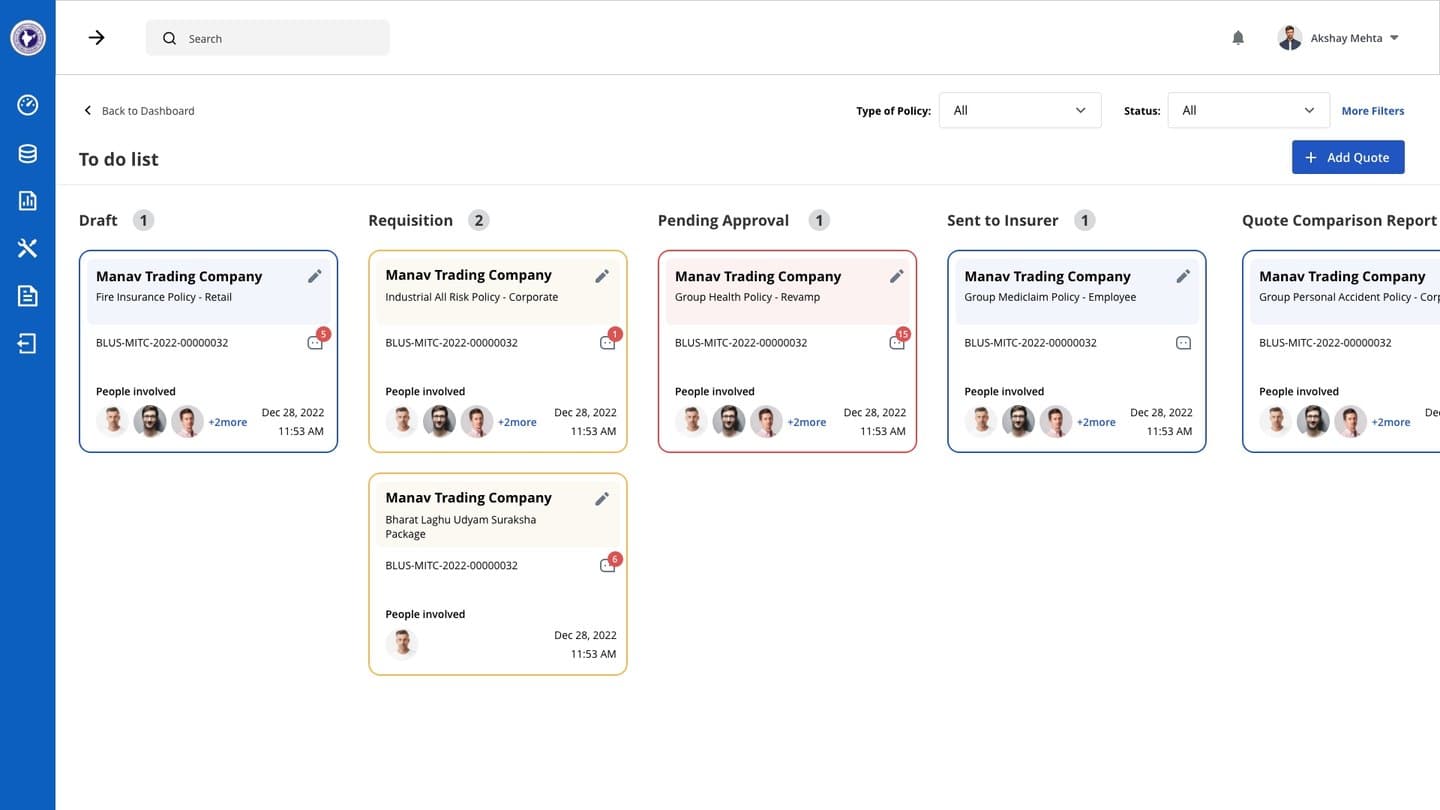This screenshot has height=810, width=1440.
Task: Click quote ID on Pending Approval card
Action: 741,343
